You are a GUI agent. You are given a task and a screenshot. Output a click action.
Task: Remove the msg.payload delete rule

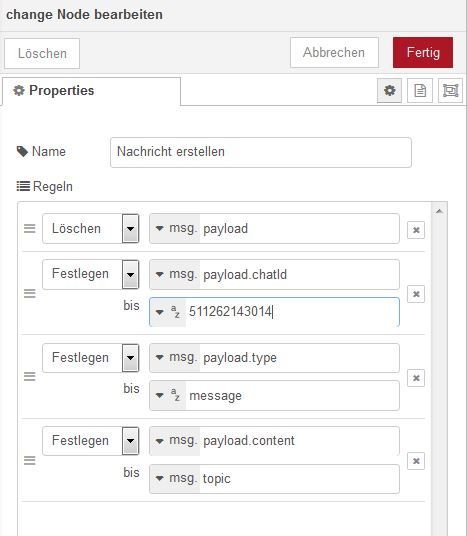[416, 230]
